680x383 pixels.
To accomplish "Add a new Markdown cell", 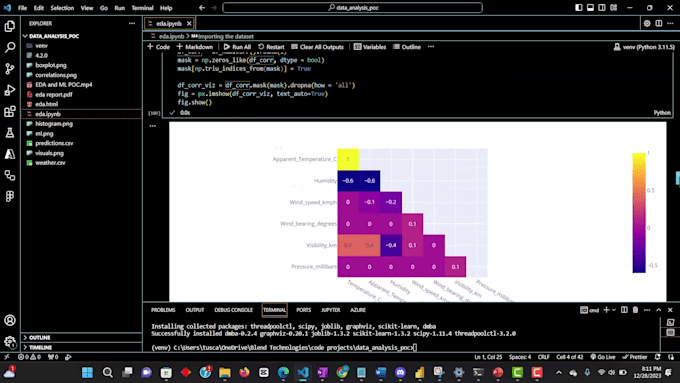I will pos(194,47).
